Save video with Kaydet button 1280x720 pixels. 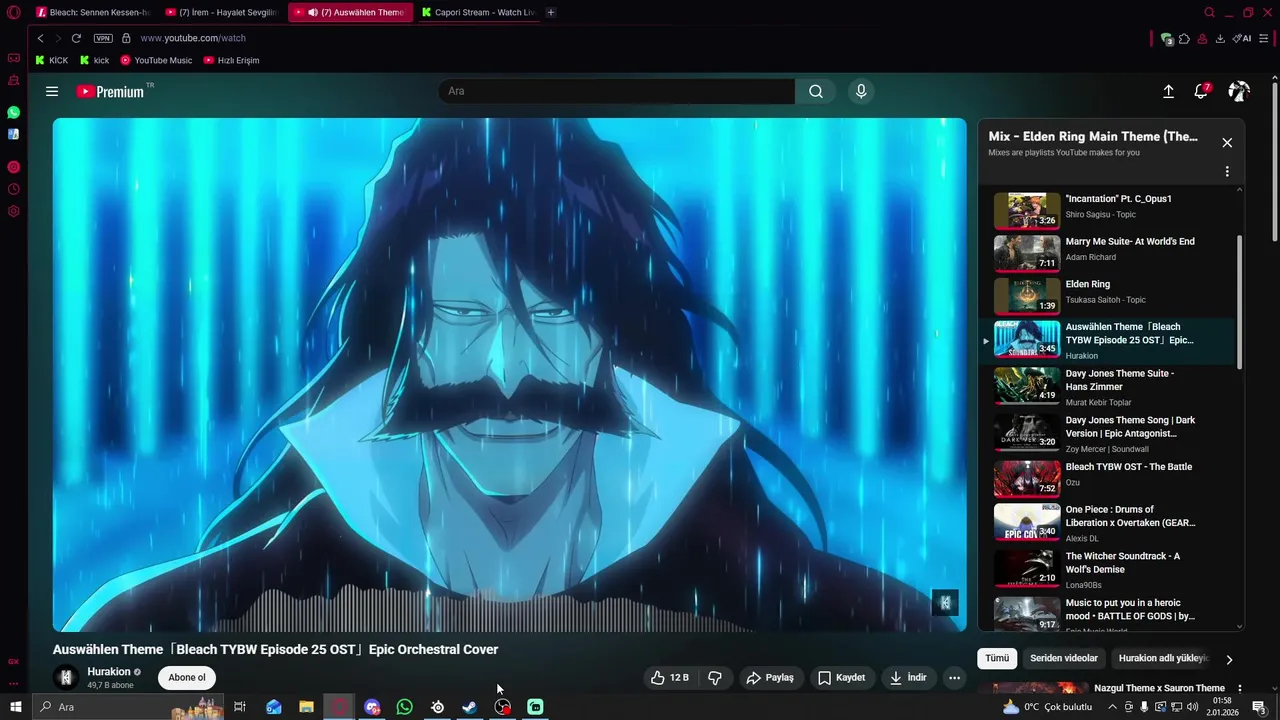(842, 677)
